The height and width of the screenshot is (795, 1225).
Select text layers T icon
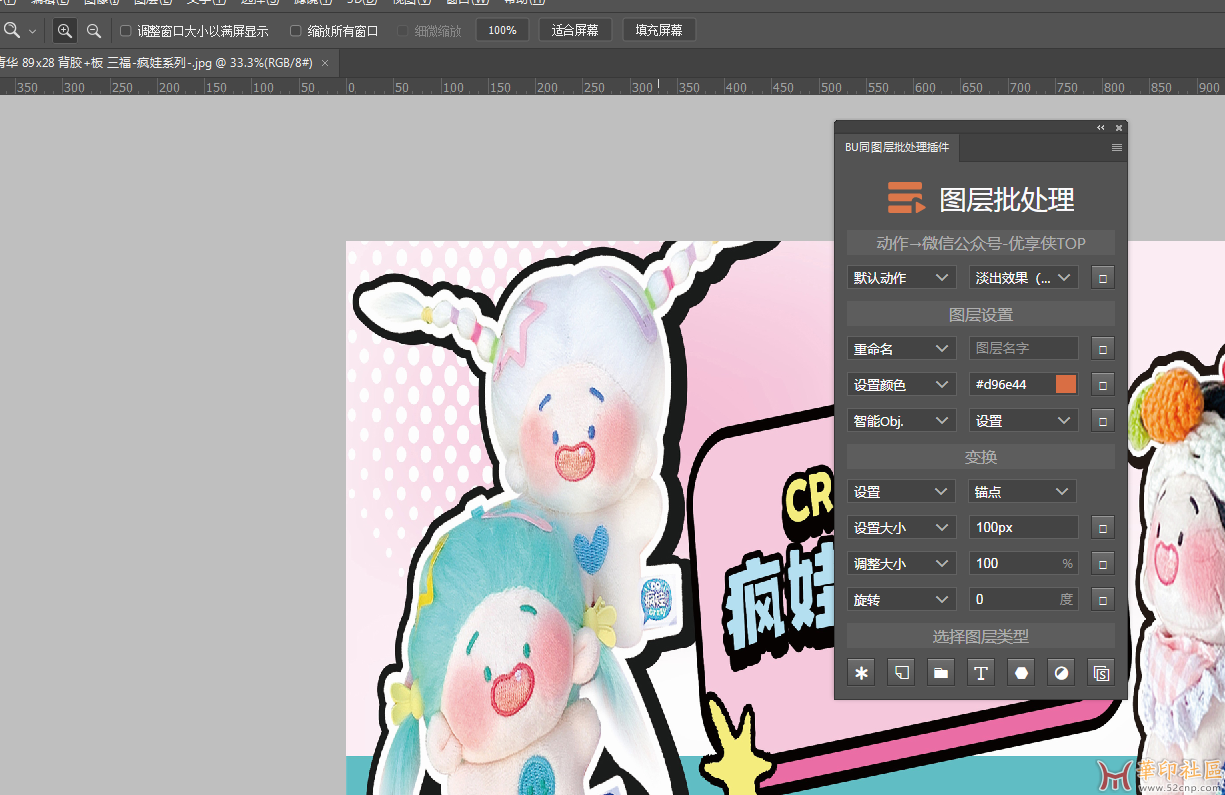(x=981, y=673)
